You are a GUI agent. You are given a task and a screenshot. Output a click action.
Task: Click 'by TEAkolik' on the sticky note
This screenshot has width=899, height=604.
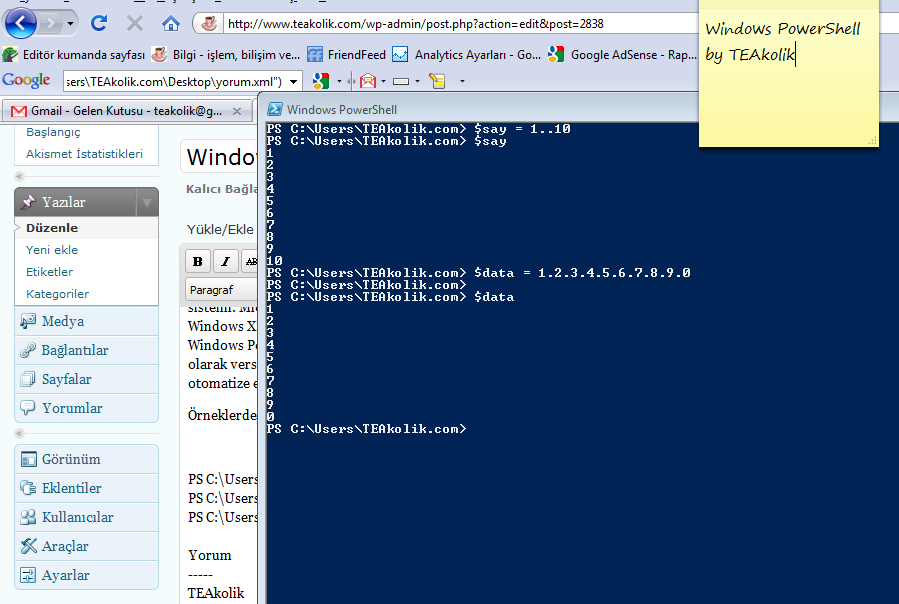(x=750, y=54)
